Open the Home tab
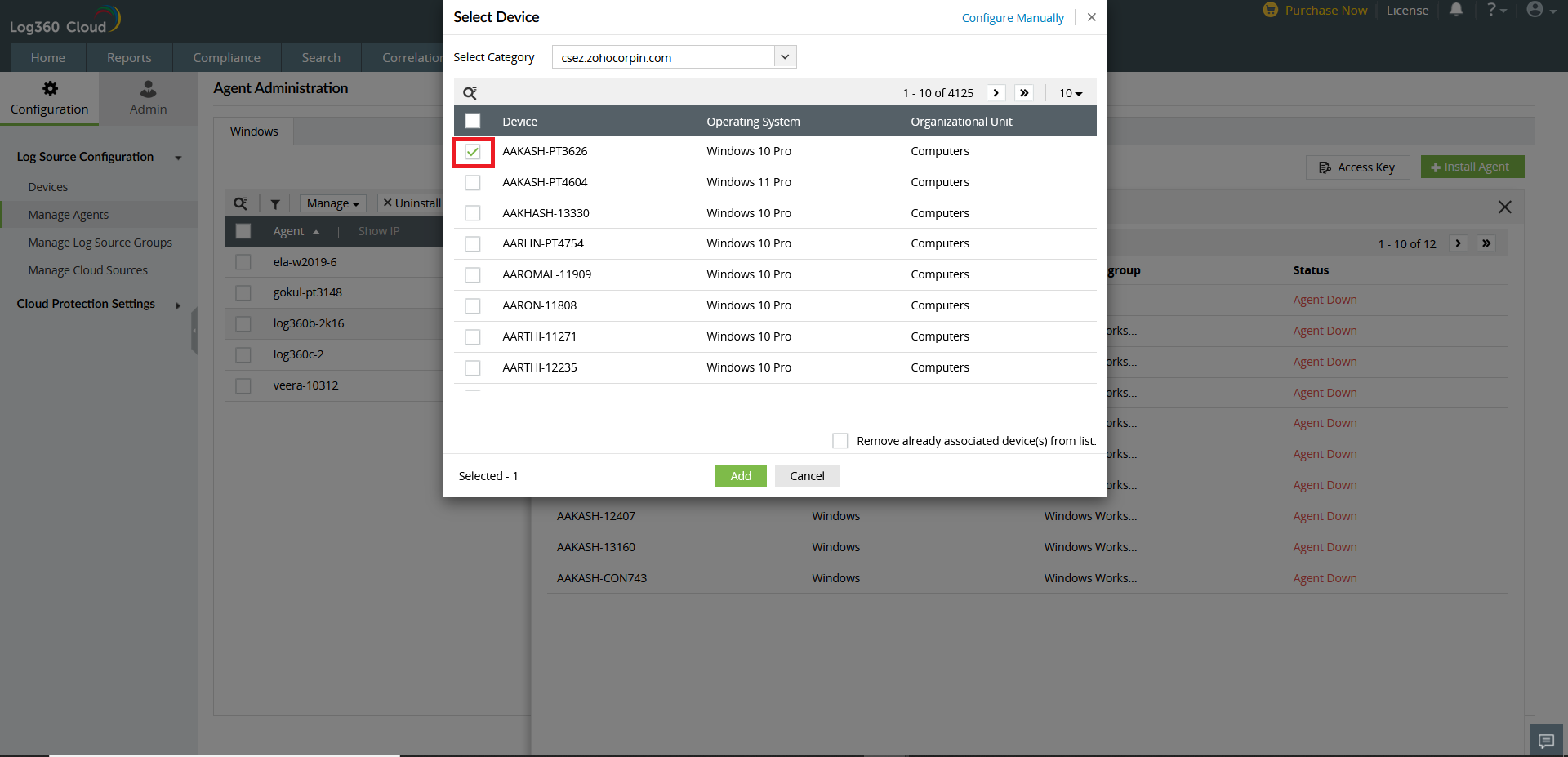The width and height of the screenshot is (1568, 757). 48,58
